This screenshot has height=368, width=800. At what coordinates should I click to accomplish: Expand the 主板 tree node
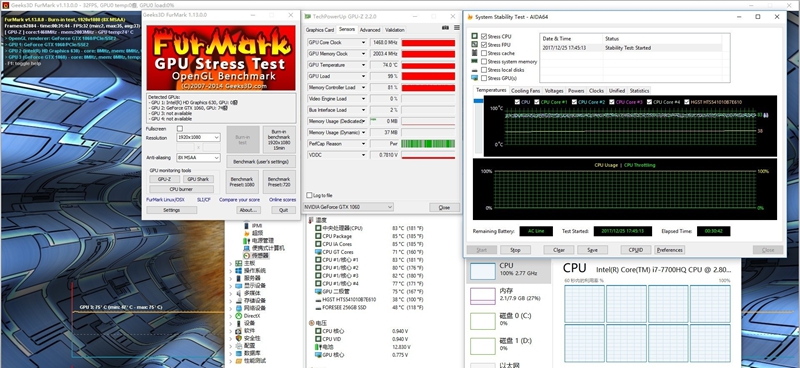tap(231, 263)
